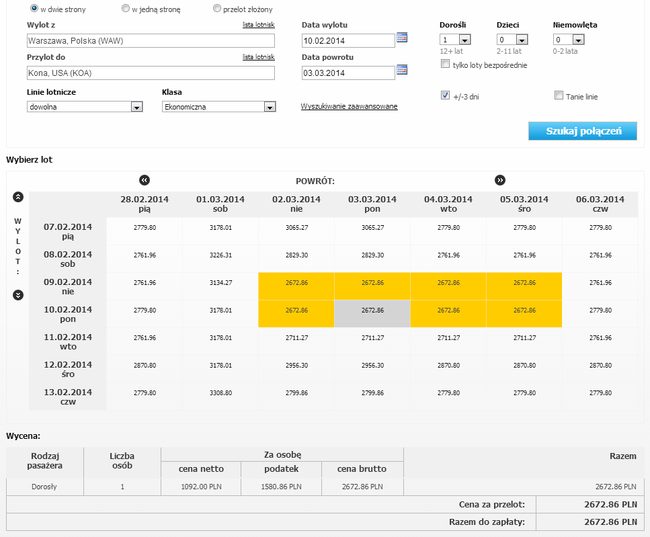Open the Dorośli passenger count dropdown
The height and width of the screenshot is (537, 650).
(455, 40)
